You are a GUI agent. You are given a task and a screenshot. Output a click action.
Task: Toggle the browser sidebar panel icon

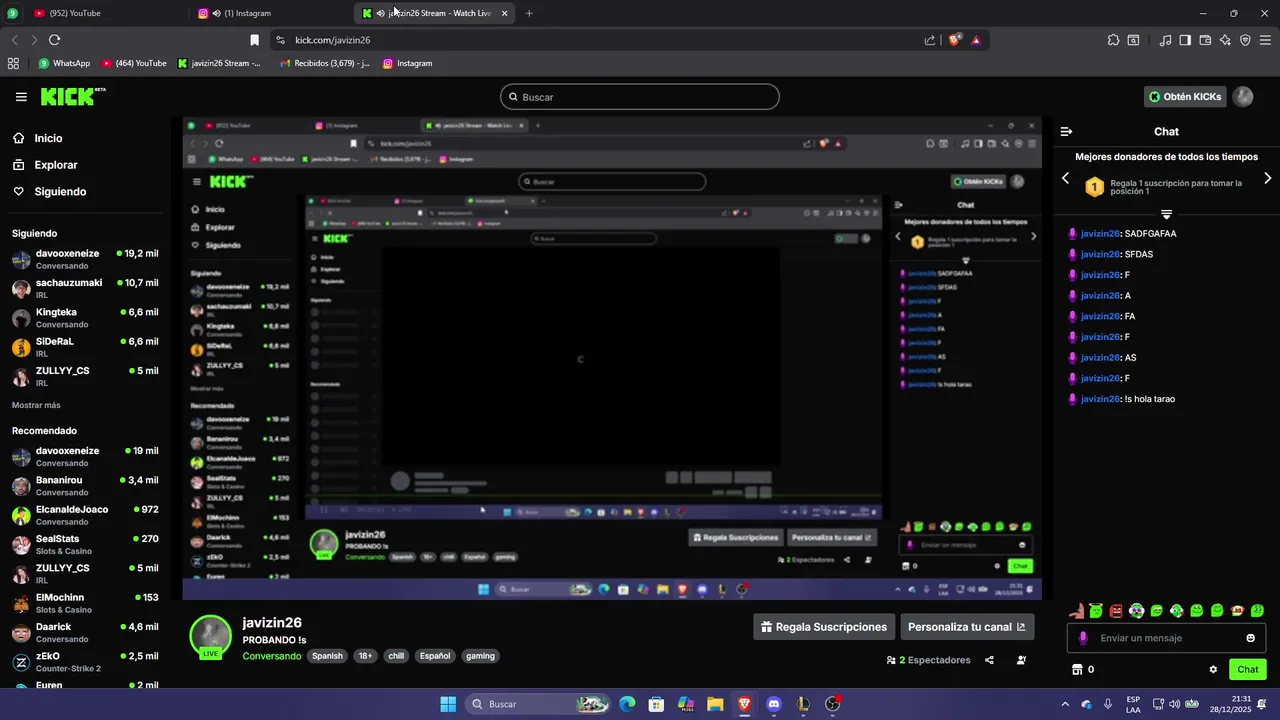tap(1185, 40)
